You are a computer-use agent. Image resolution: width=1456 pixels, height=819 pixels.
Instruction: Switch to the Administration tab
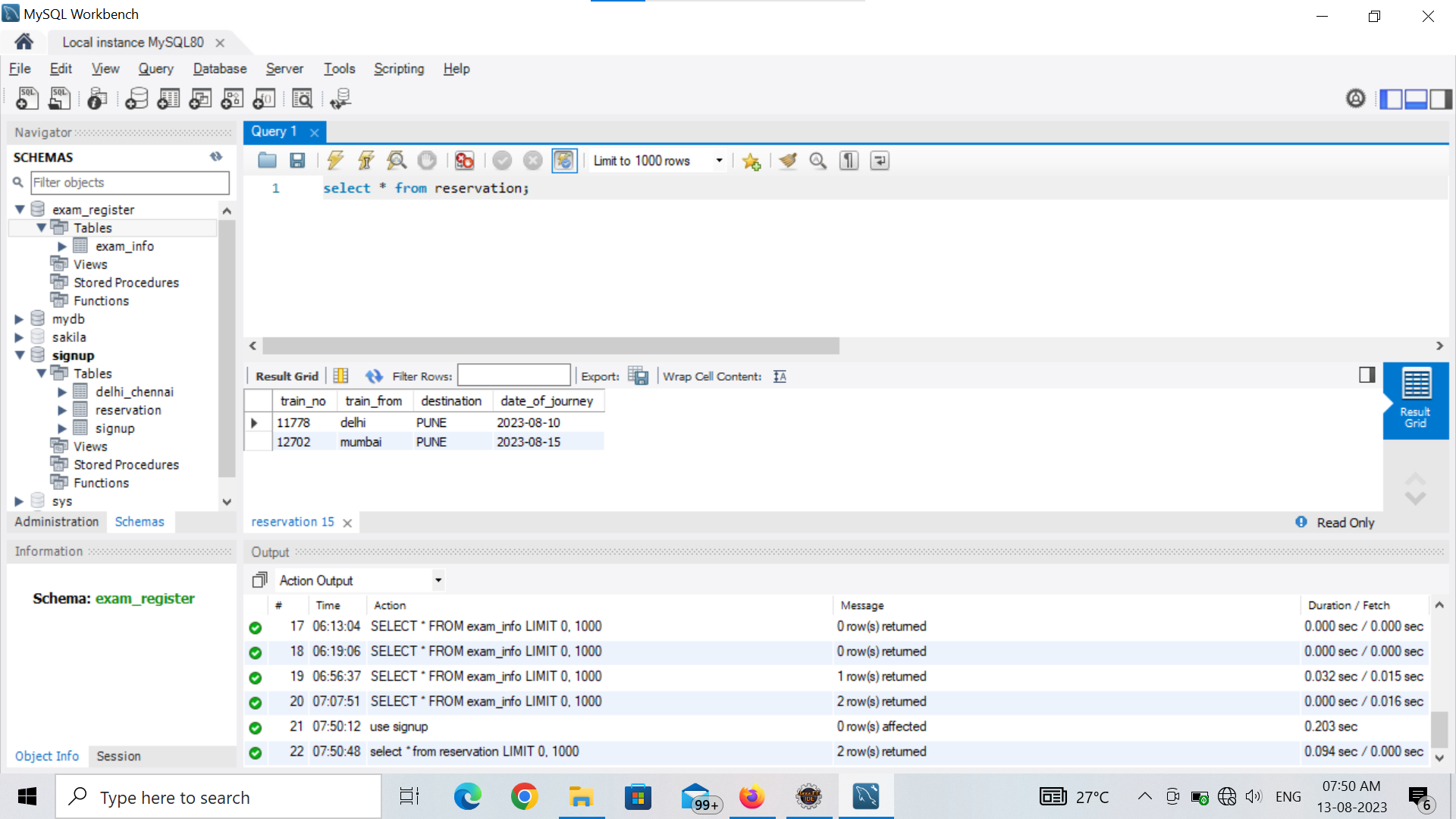[55, 522]
